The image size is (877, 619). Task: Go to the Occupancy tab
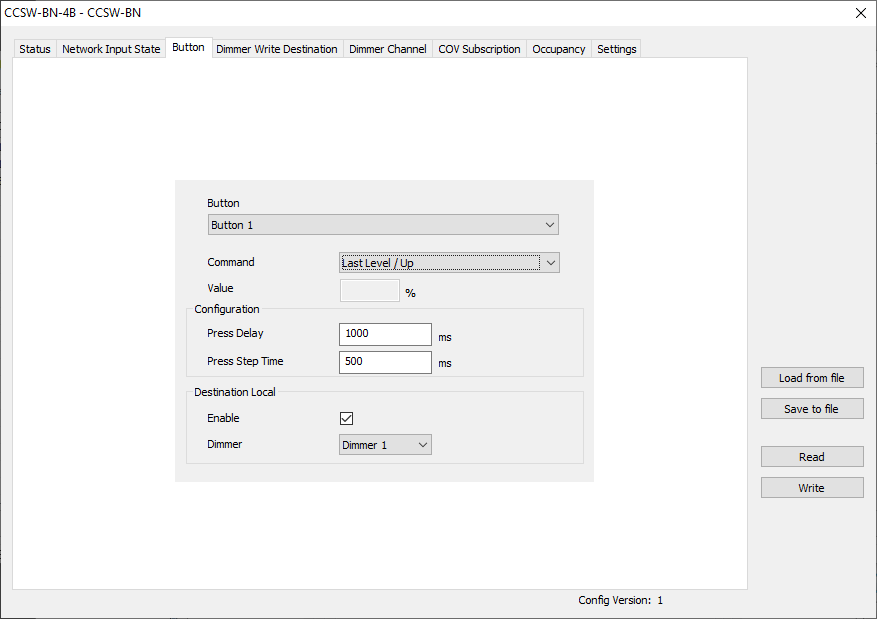click(559, 49)
